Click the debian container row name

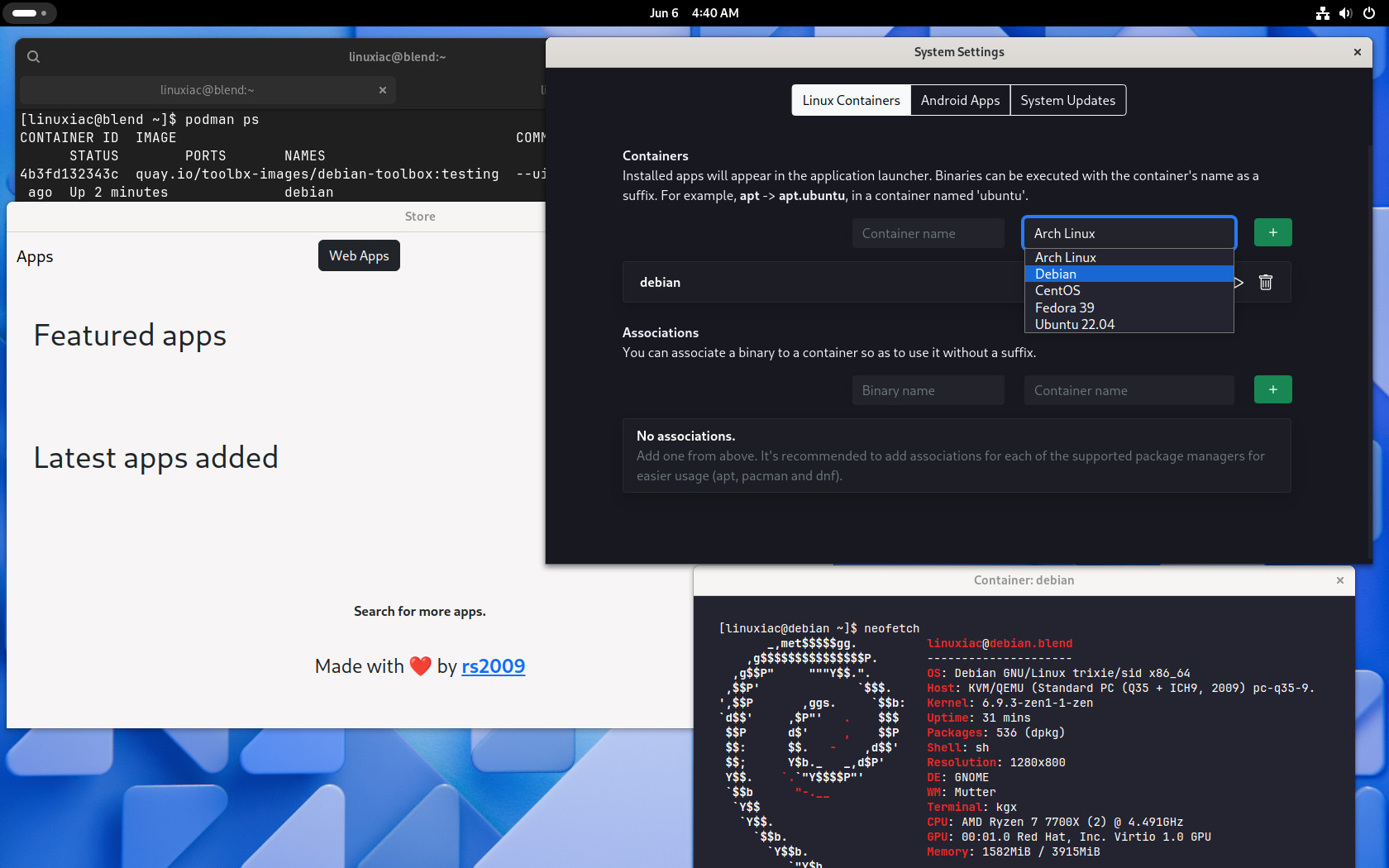click(660, 283)
